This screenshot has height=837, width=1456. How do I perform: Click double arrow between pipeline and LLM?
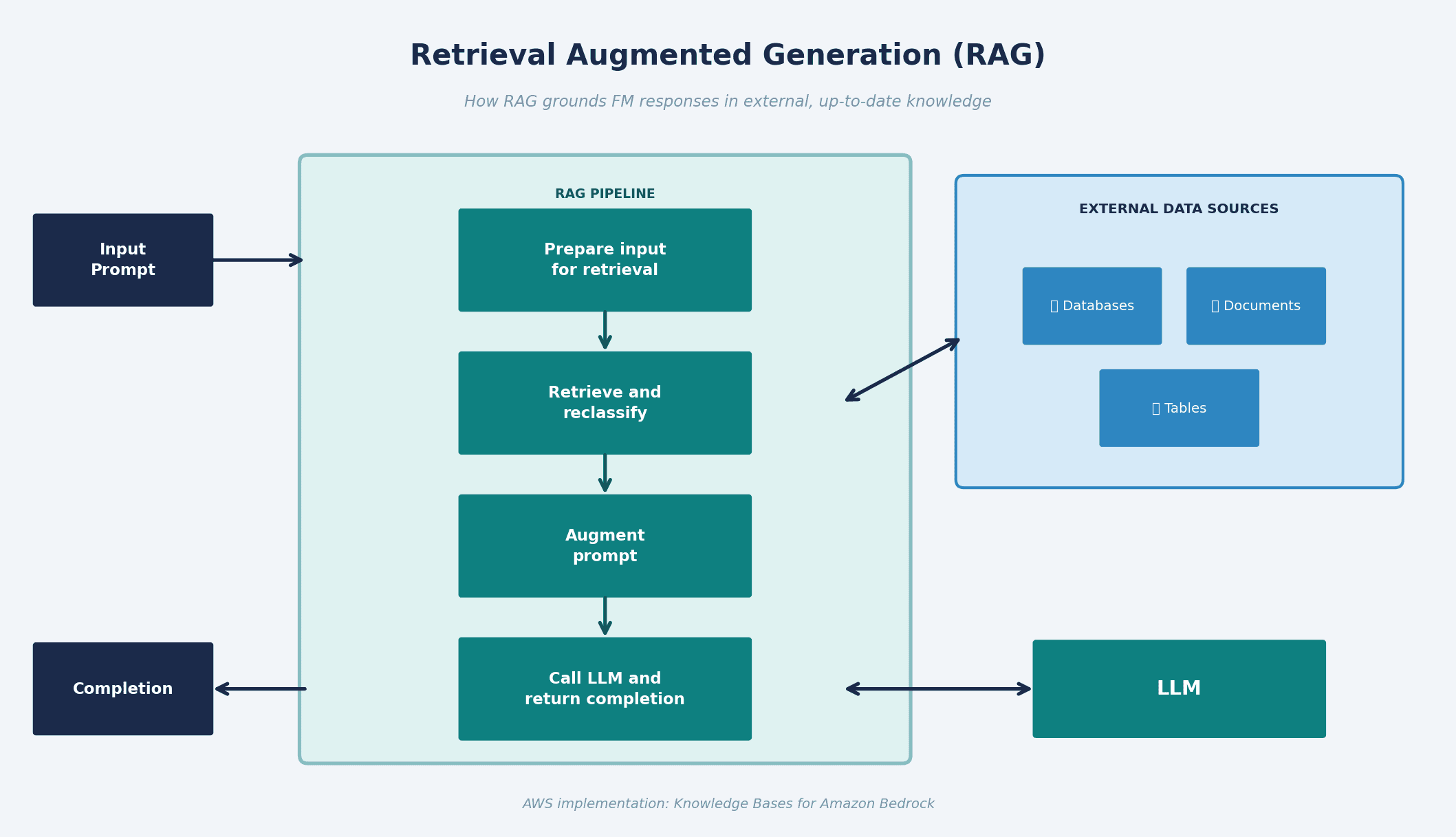938,688
